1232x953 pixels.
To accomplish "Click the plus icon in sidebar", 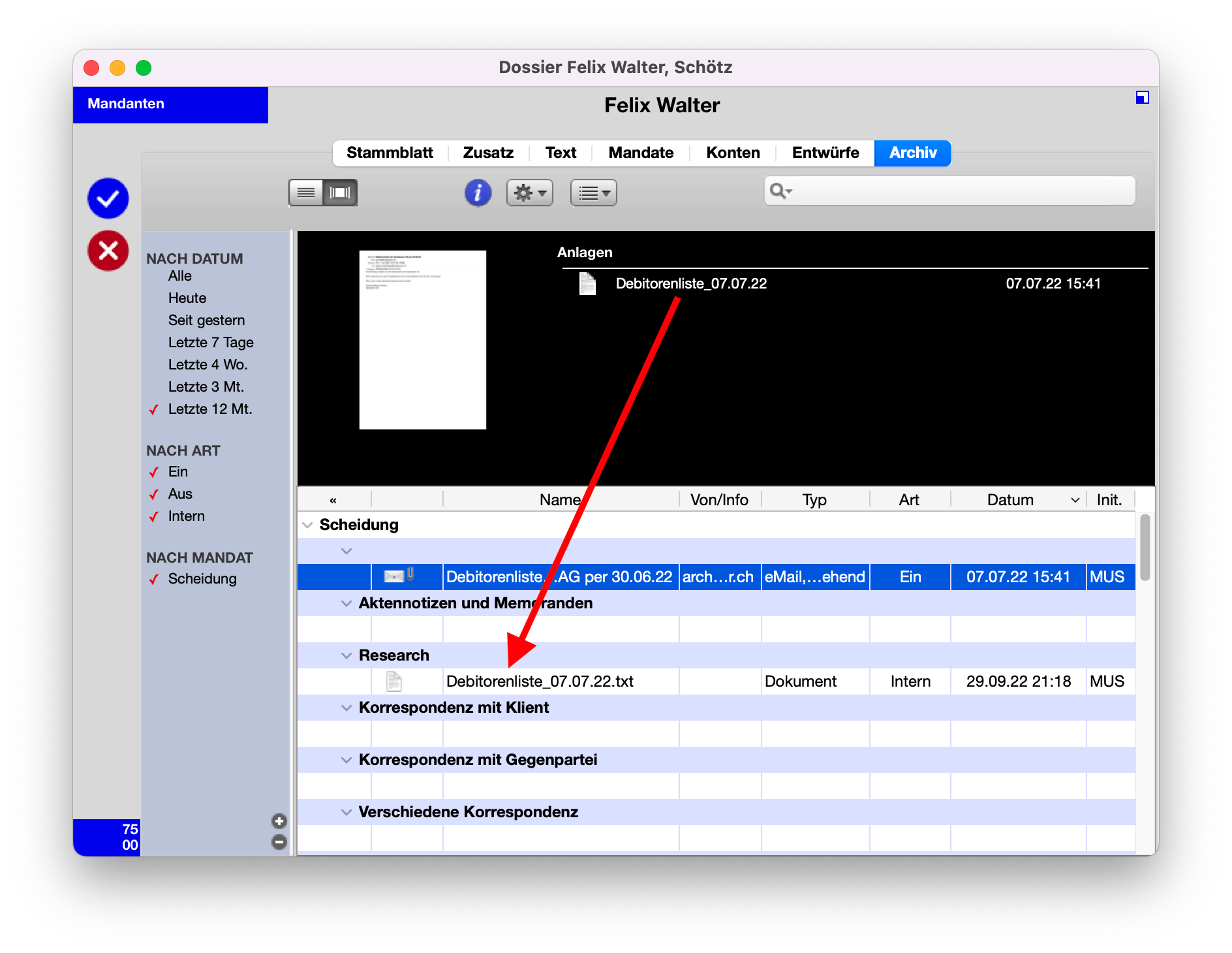I will pos(279,821).
